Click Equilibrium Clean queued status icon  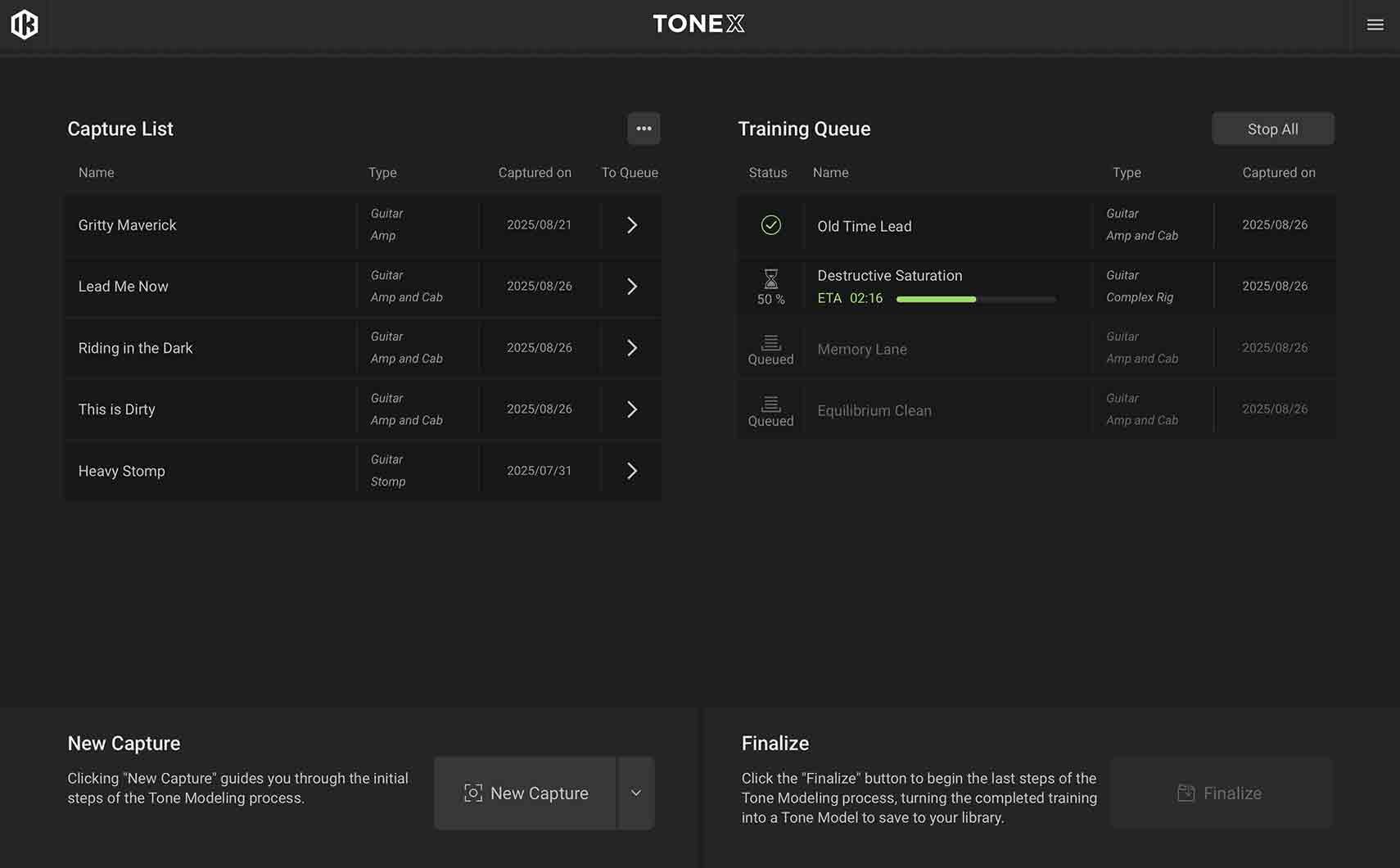point(770,404)
